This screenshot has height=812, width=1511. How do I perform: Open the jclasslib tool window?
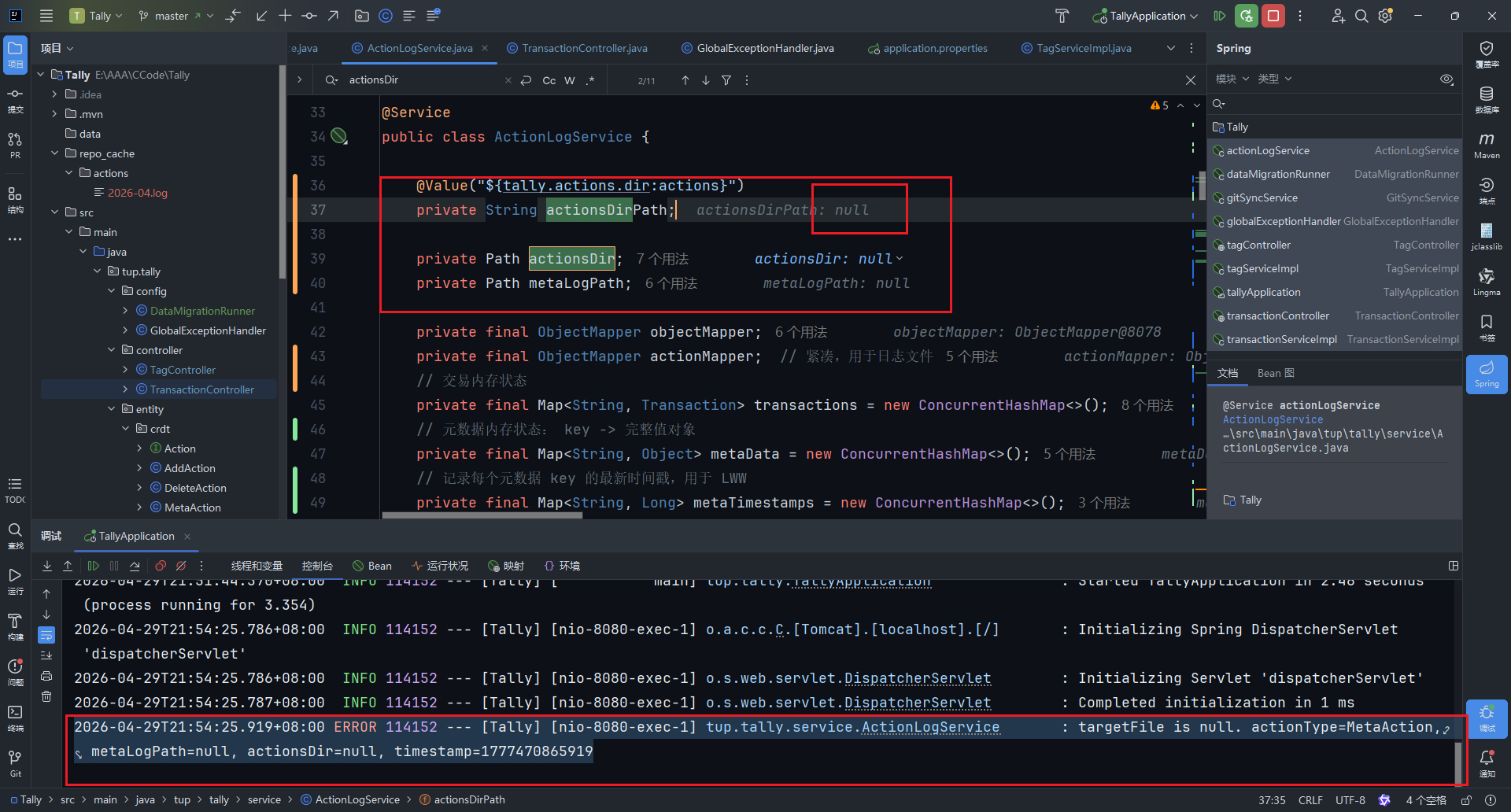pyautogui.click(x=1487, y=238)
